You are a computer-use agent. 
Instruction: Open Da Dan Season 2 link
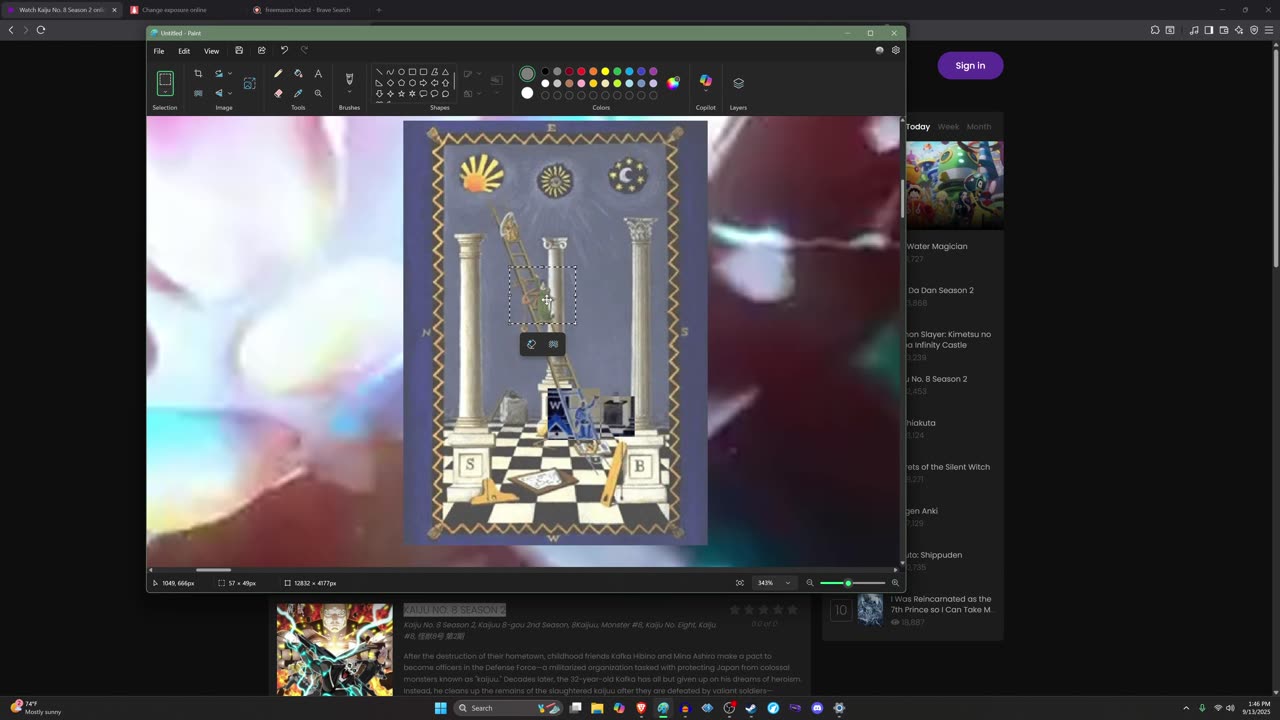(940, 290)
